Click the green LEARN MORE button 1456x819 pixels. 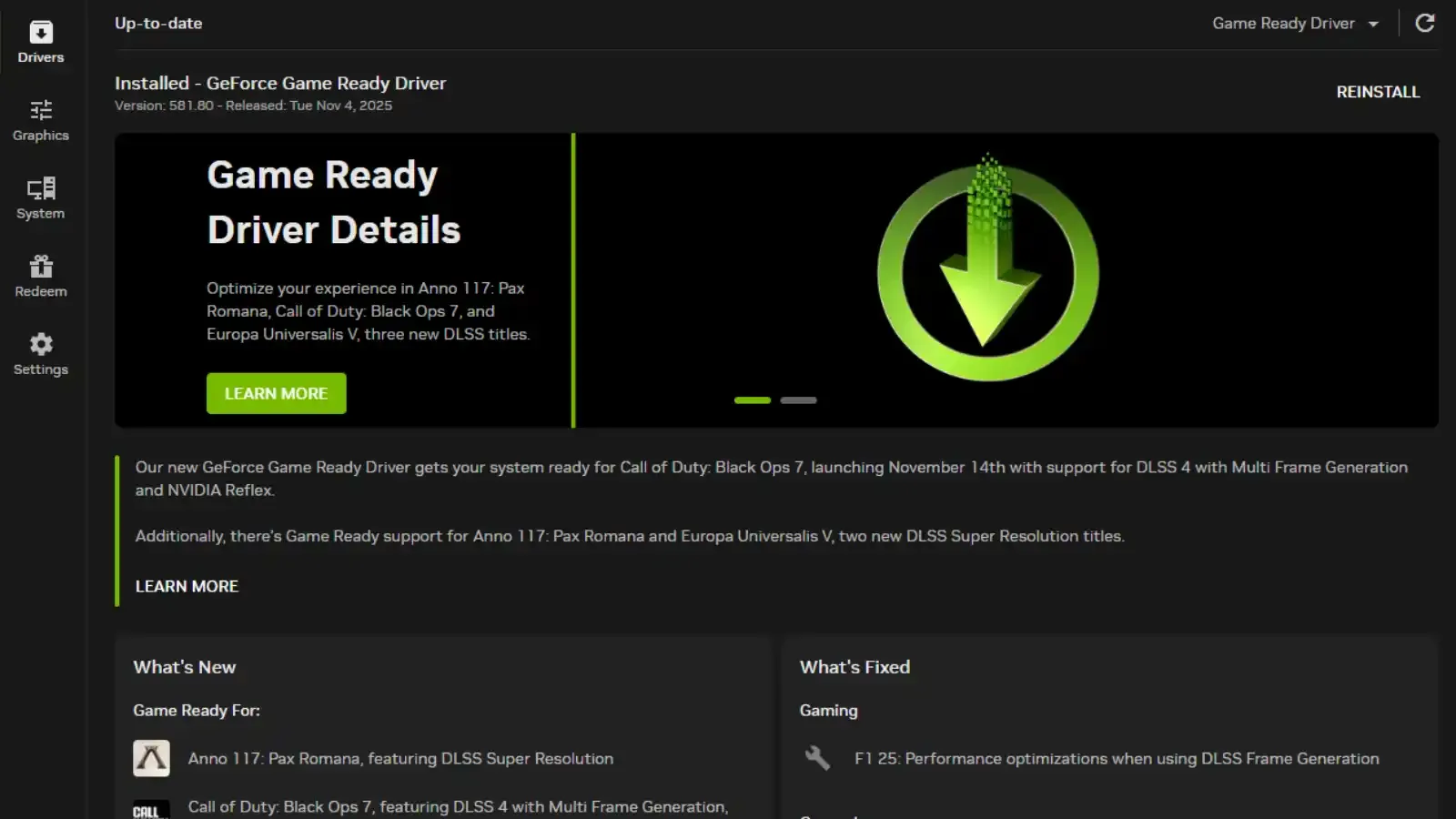point(276,393)
